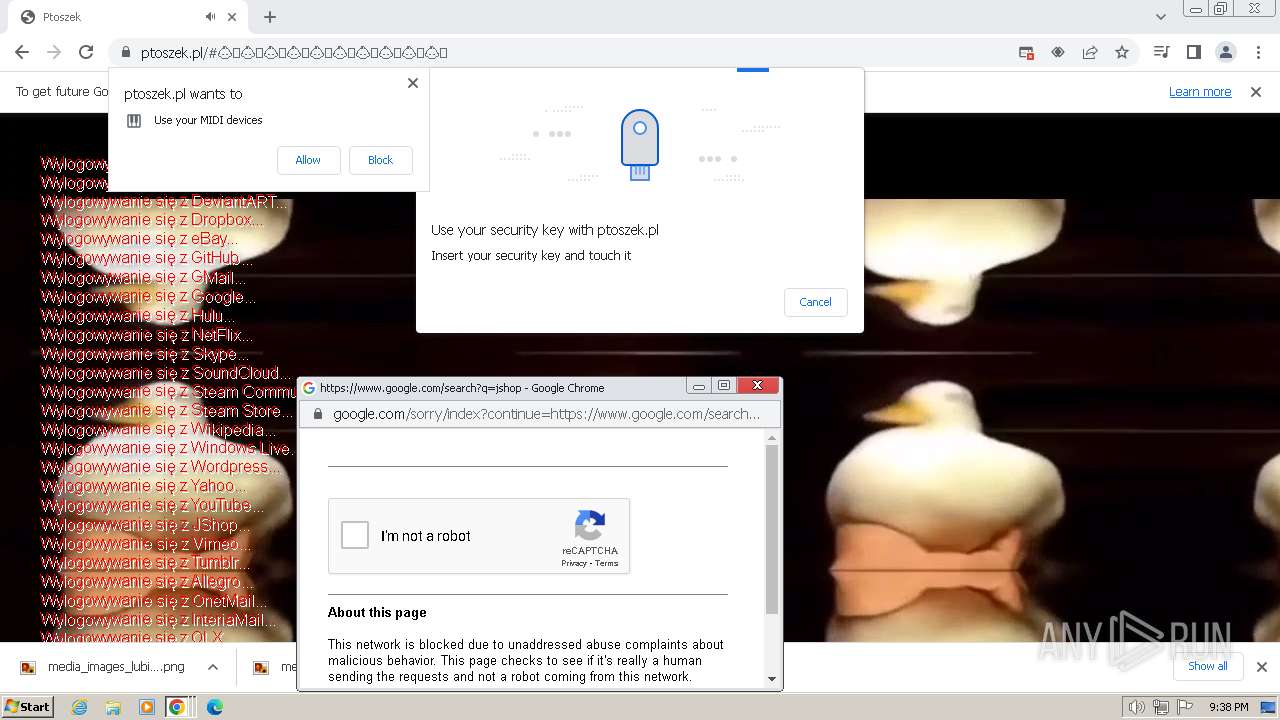Click the lock icon in popup address bar
1280x720 pixels.
[x=318, y=414]
